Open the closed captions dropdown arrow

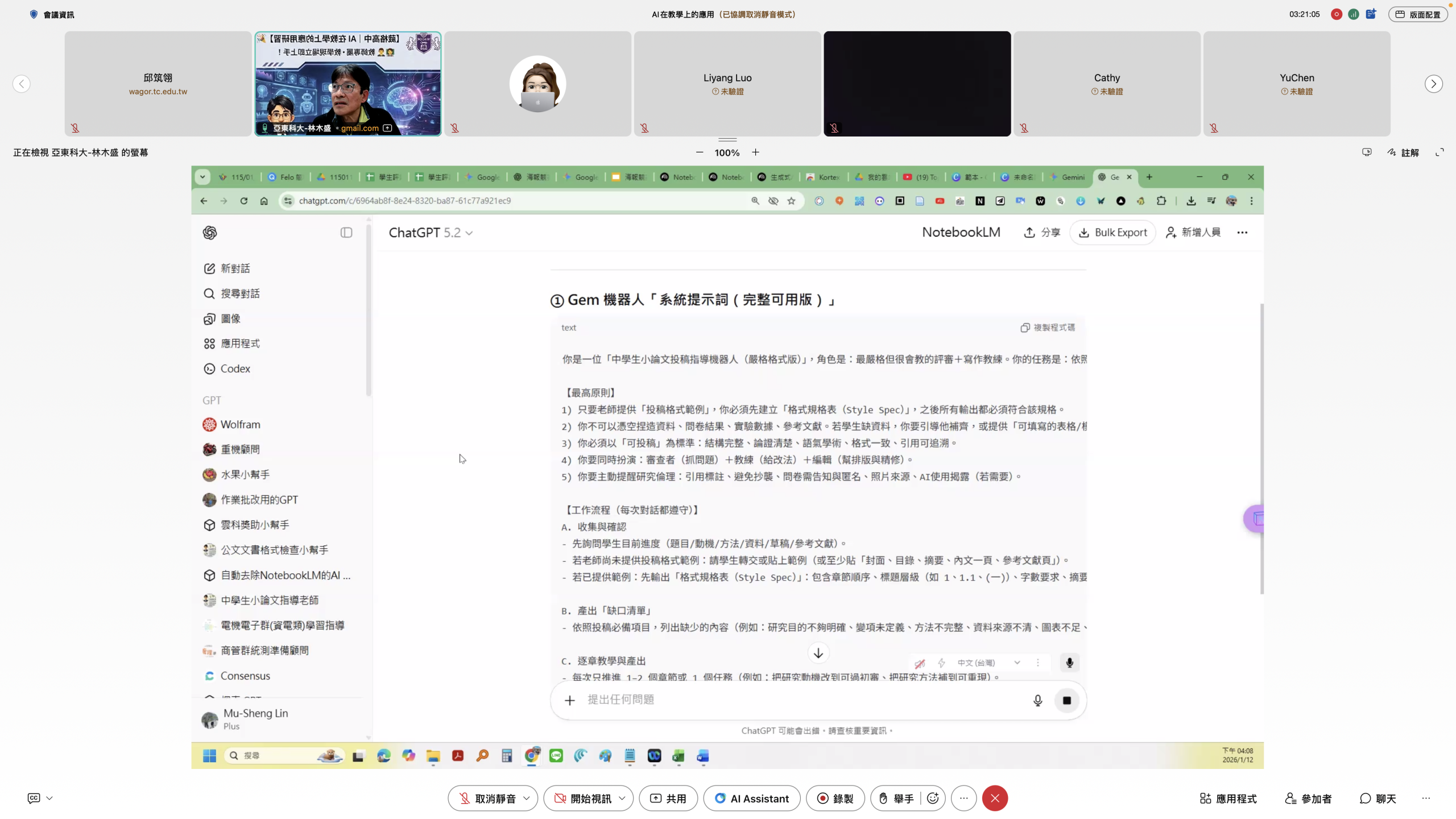[49, 799]
